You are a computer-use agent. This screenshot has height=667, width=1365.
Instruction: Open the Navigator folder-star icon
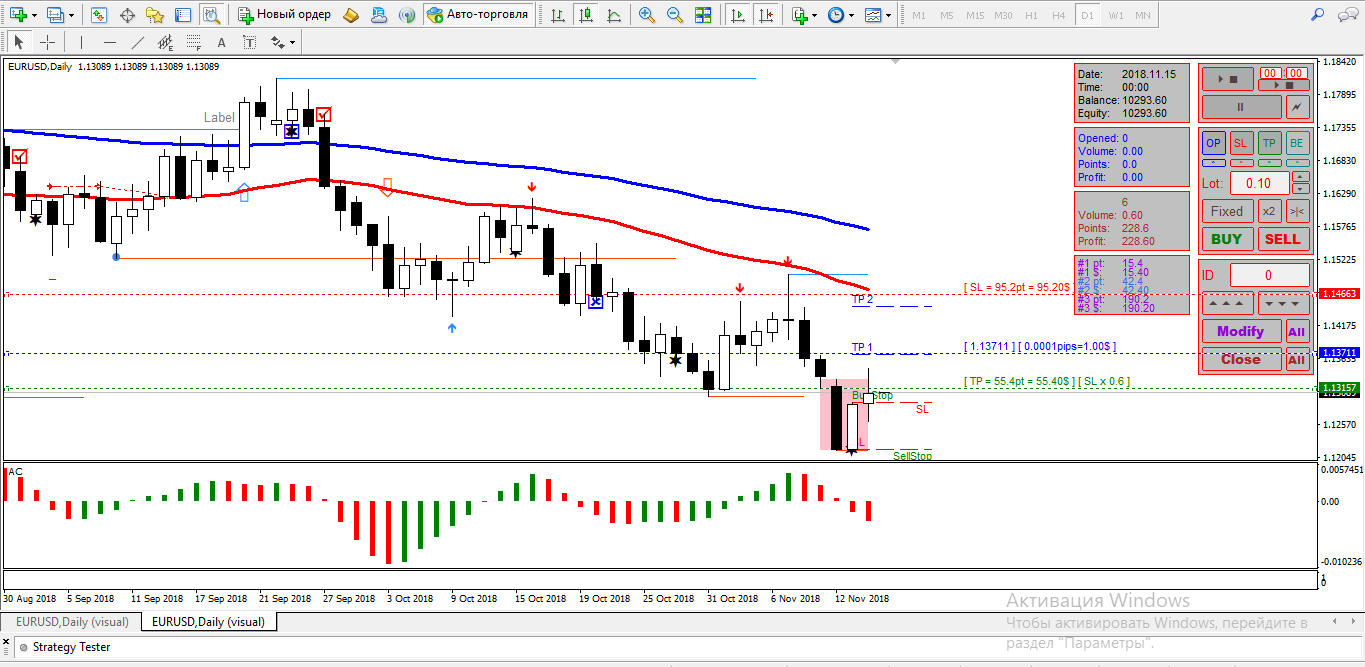(154, 15)
